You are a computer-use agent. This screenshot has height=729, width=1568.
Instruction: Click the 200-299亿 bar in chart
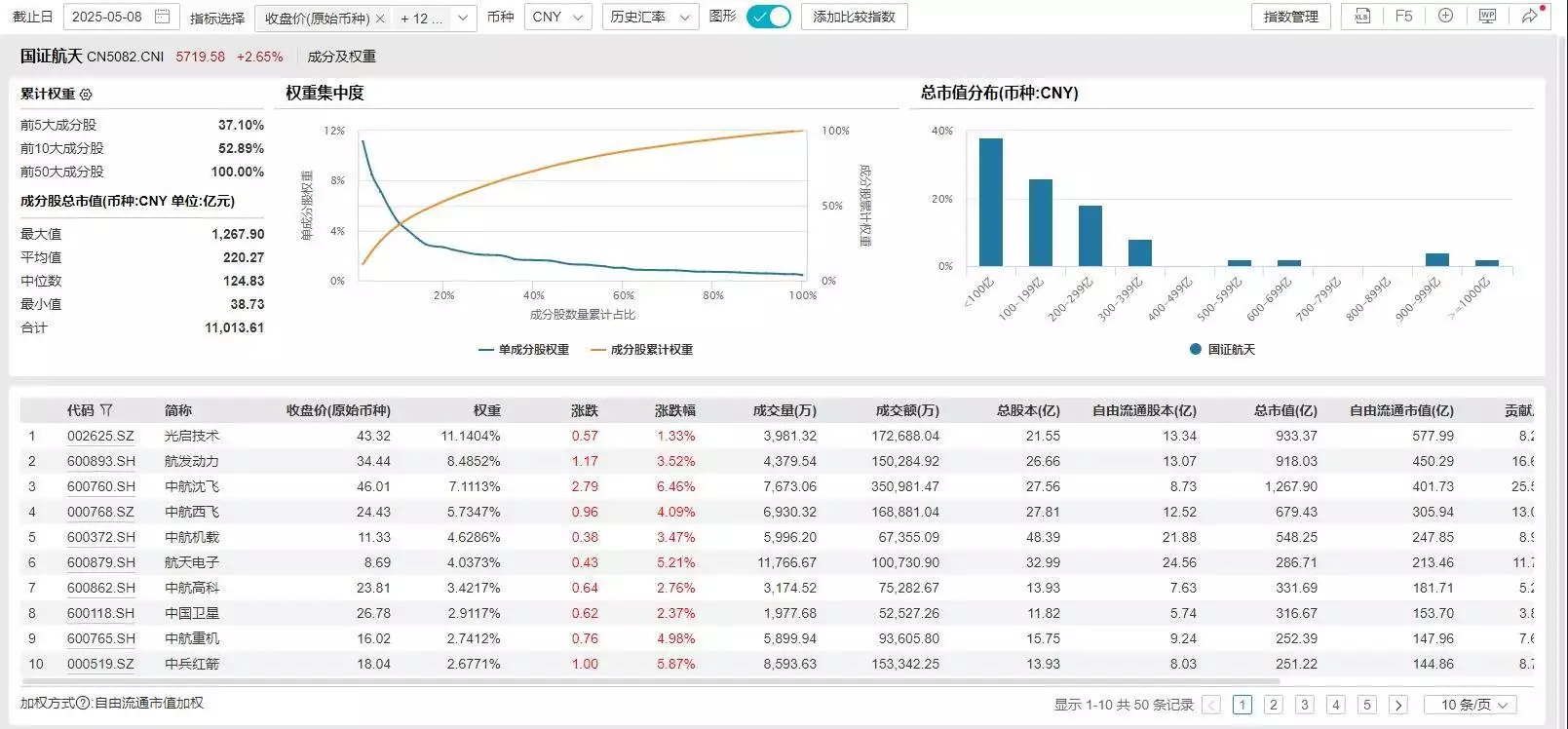click(x=1090, y=236)
